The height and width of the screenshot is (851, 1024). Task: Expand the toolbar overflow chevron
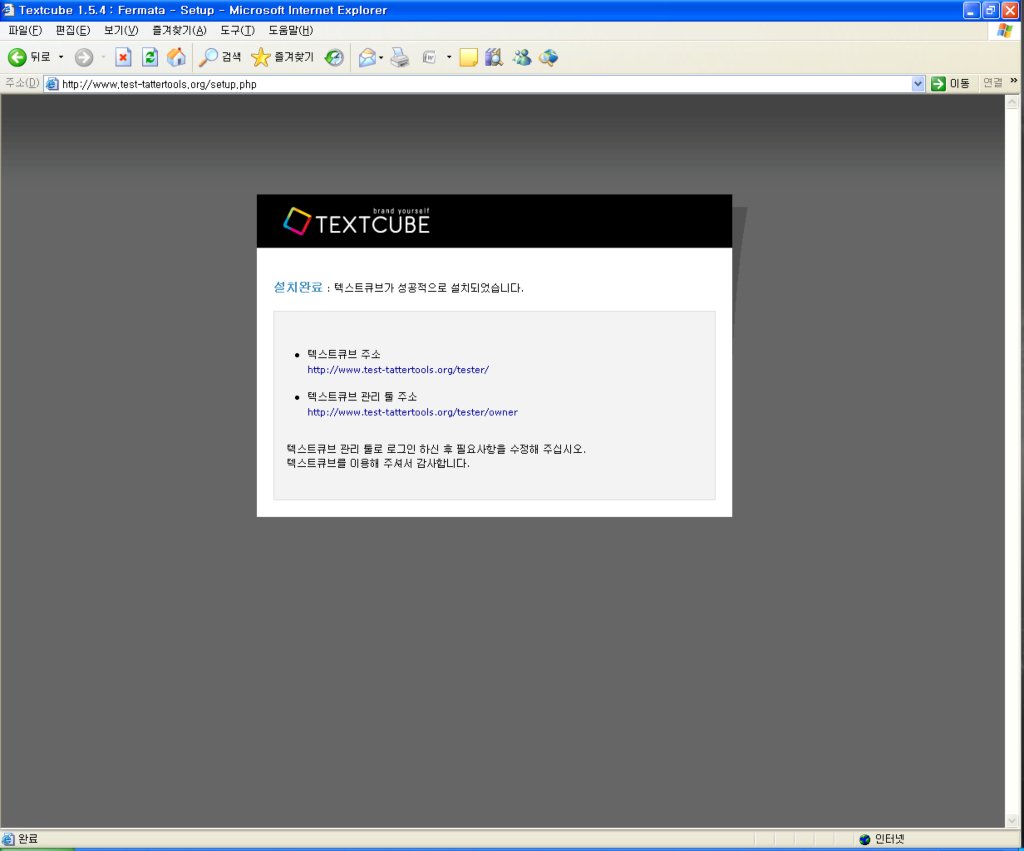(1014, 81)
